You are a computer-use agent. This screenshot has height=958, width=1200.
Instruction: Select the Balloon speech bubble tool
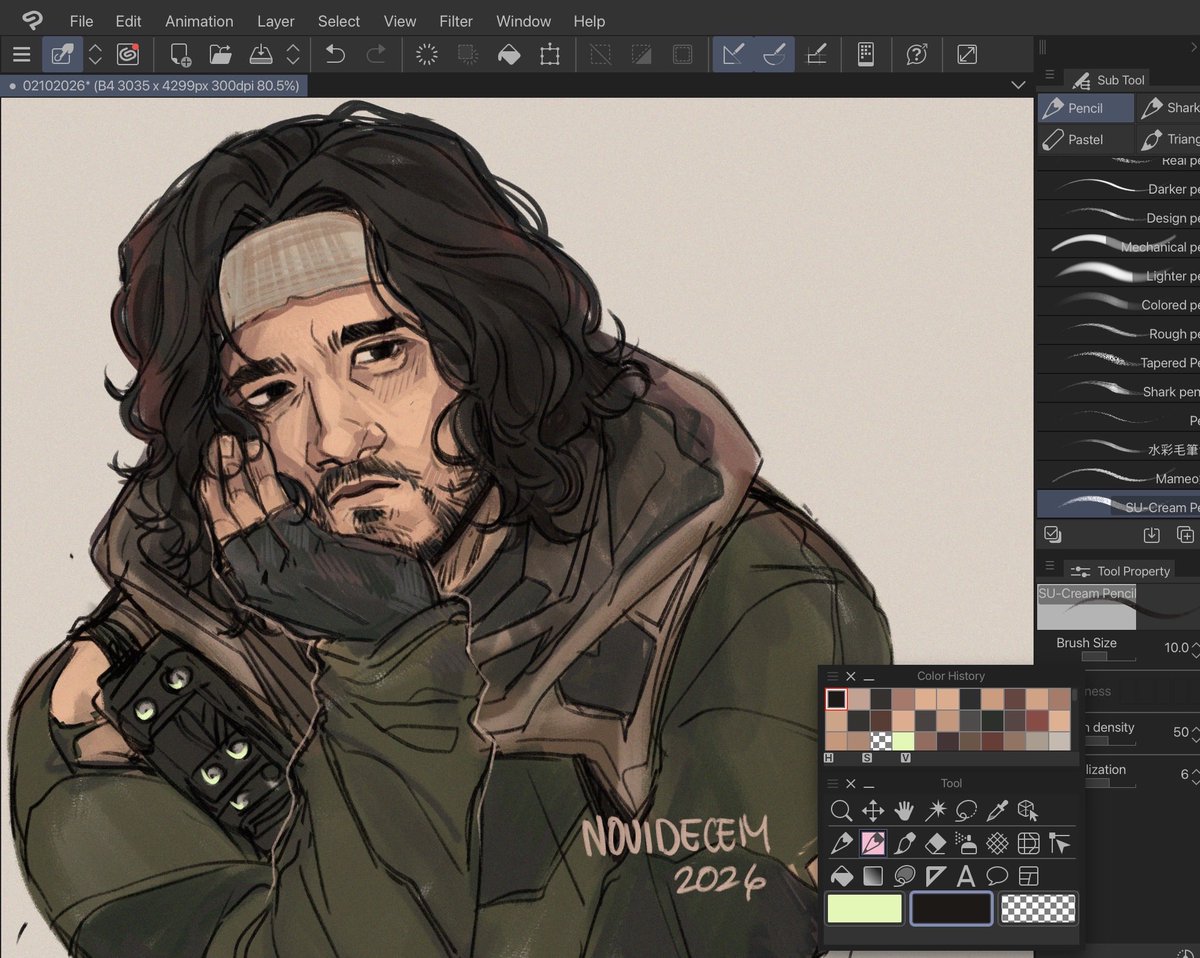[x=997, y=876]
